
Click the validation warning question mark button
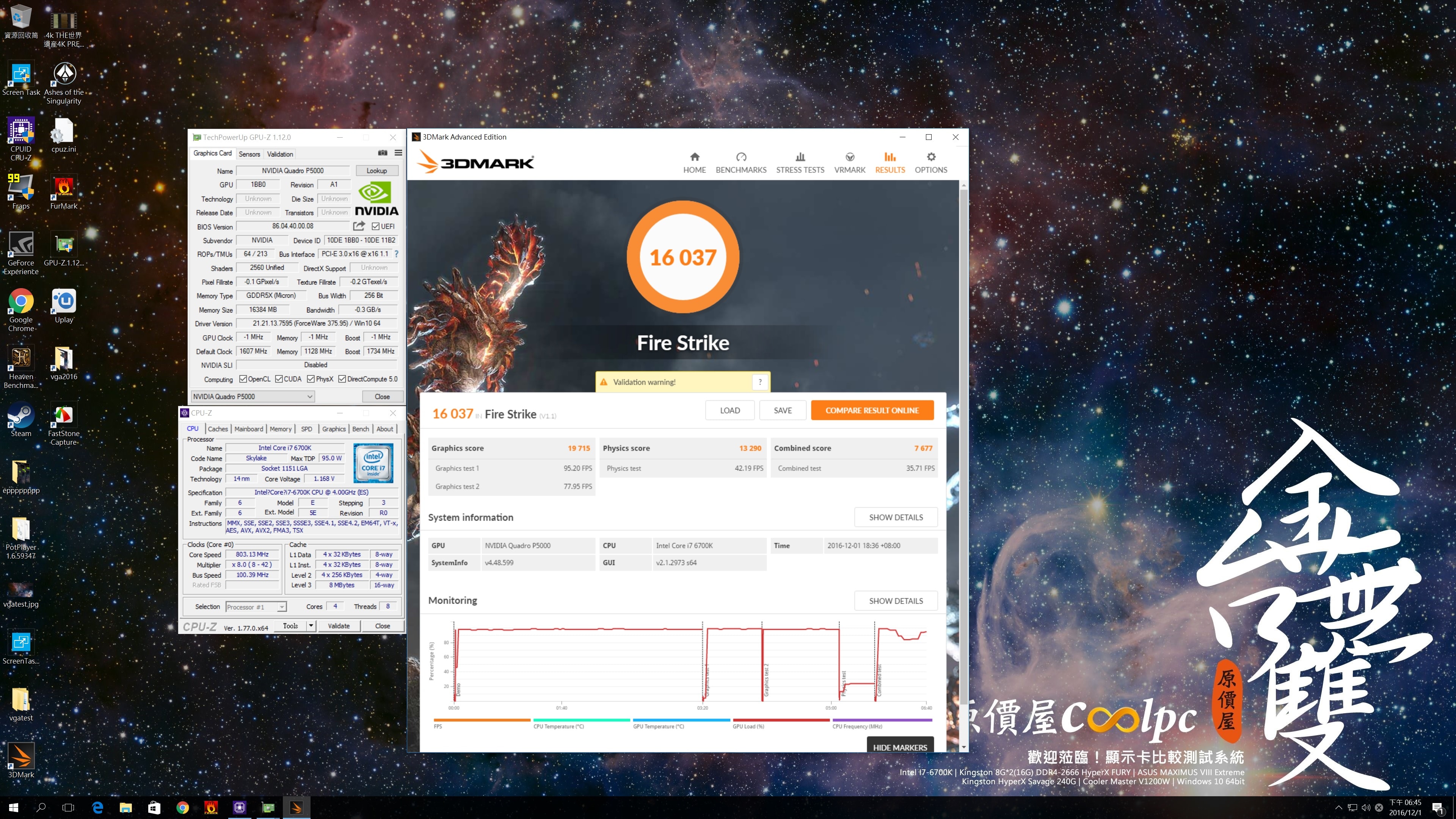pos(760,382)
